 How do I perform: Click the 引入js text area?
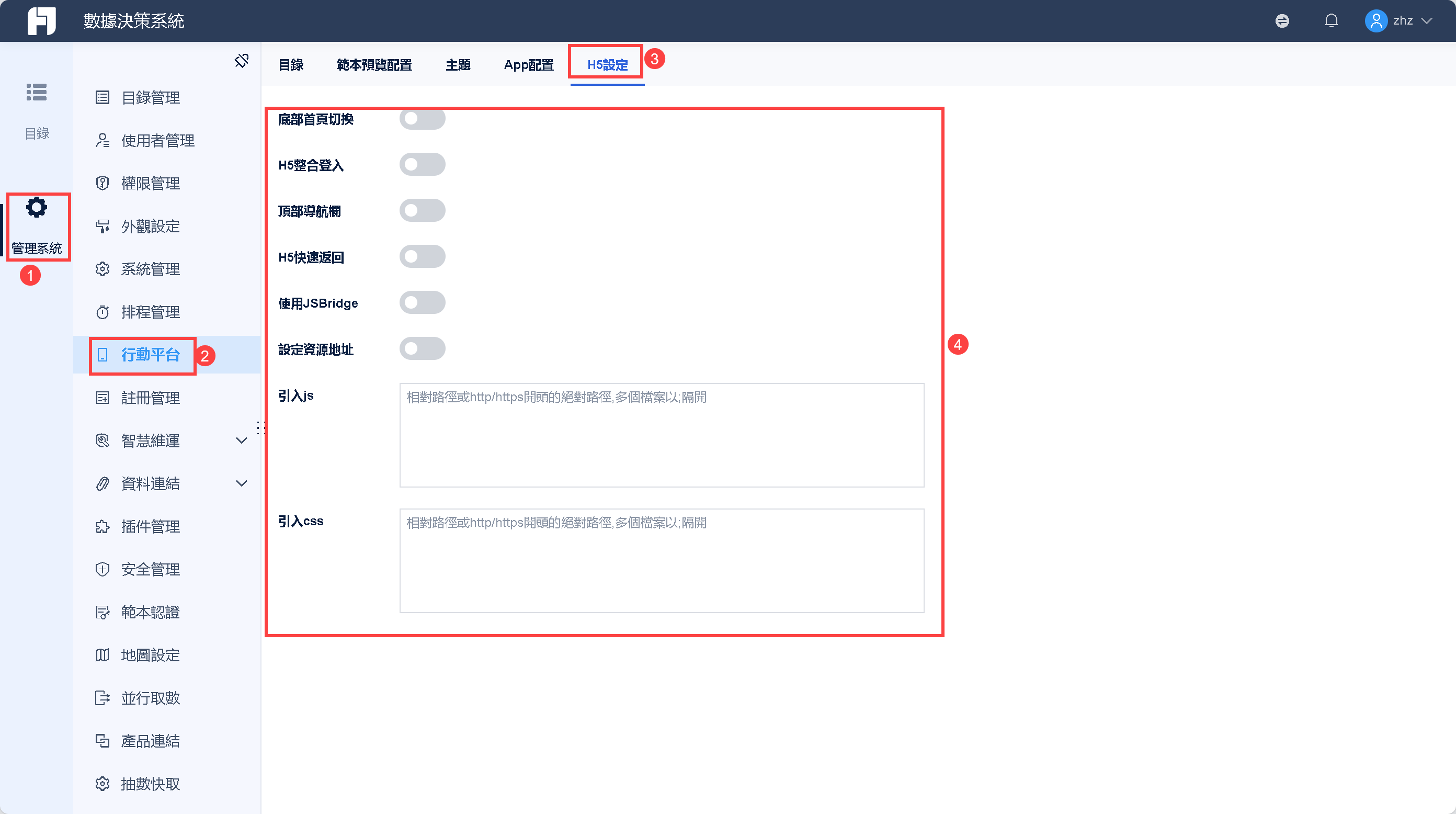click(x=662, y=435)
